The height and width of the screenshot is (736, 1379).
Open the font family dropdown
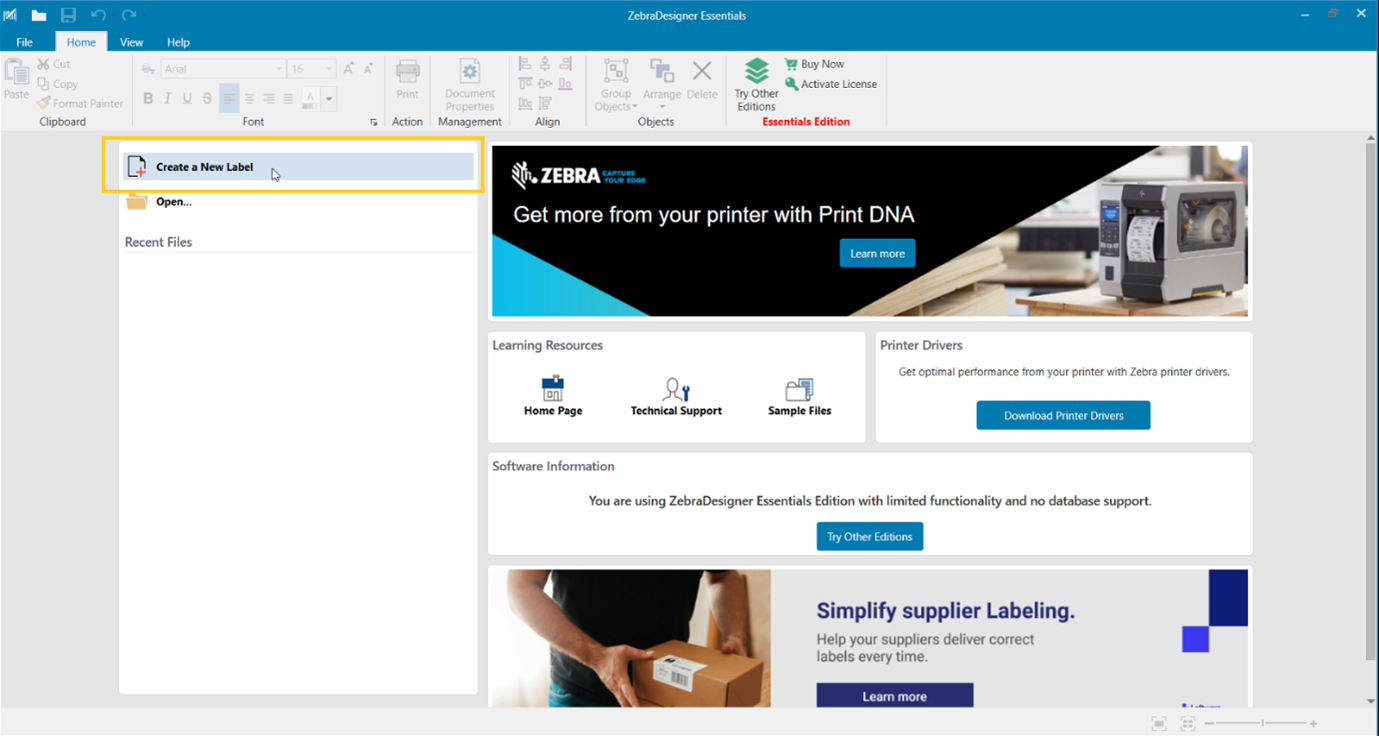click(277, 68)
